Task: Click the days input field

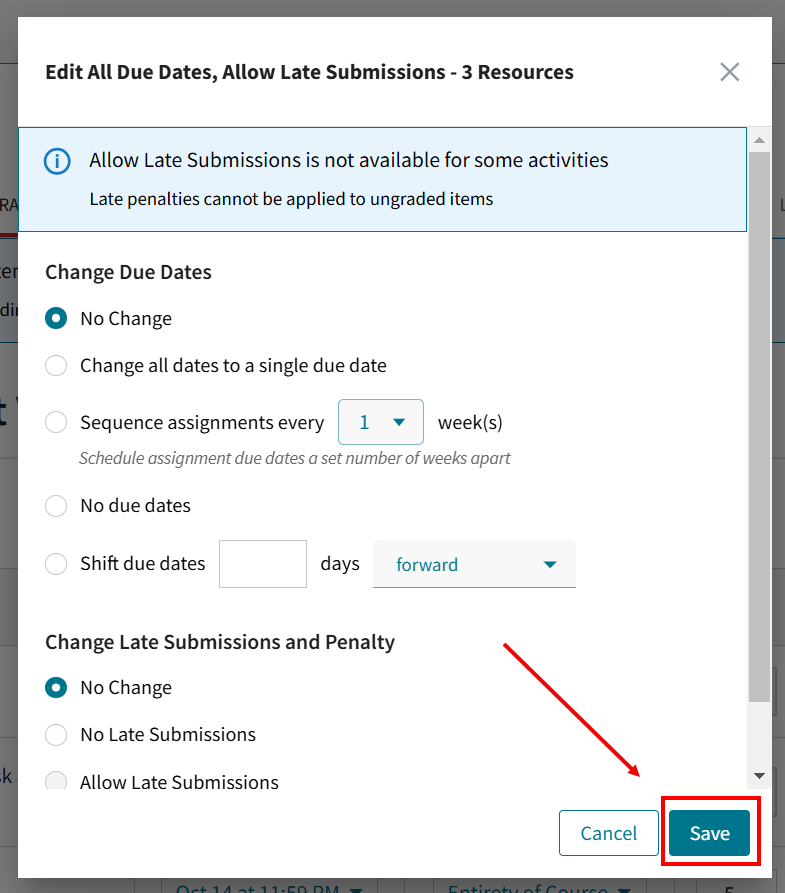Action: coord(262,564)
